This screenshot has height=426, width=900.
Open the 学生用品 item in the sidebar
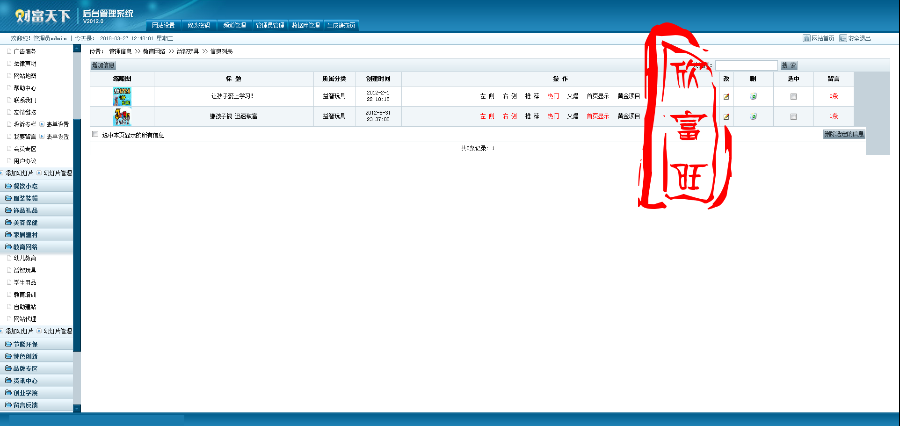tap(25, 282)
